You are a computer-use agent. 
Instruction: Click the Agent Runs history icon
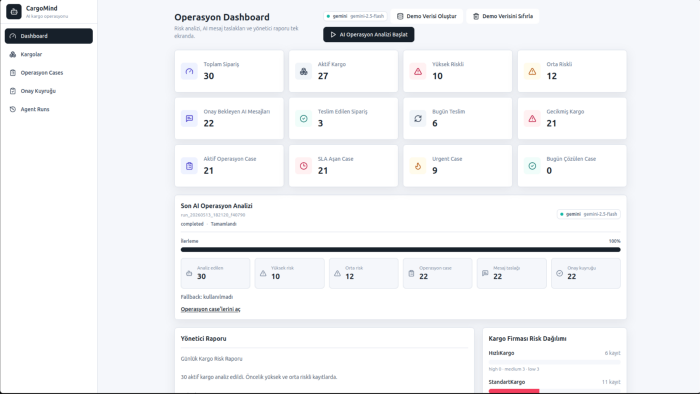coord(13,109)
